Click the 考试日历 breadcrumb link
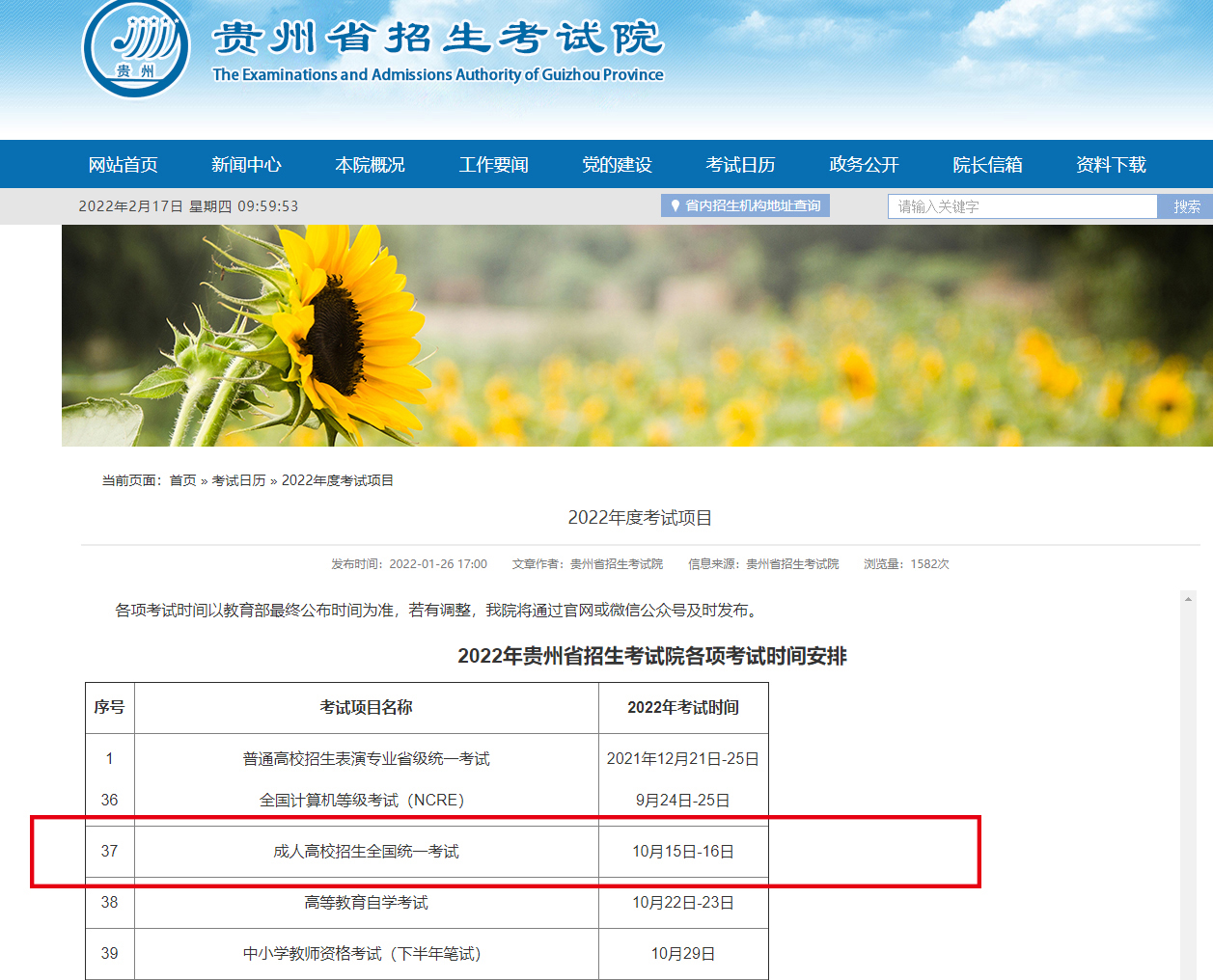Viewport: 1213px width, 980px height. coord(239,478)
